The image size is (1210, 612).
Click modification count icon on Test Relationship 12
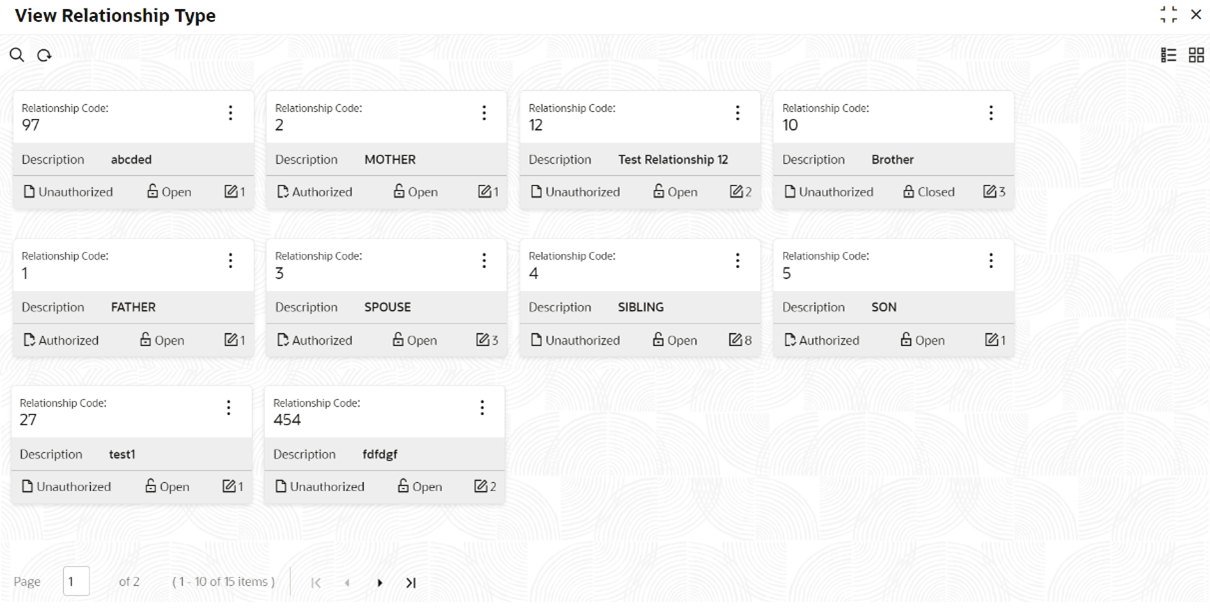735,191
